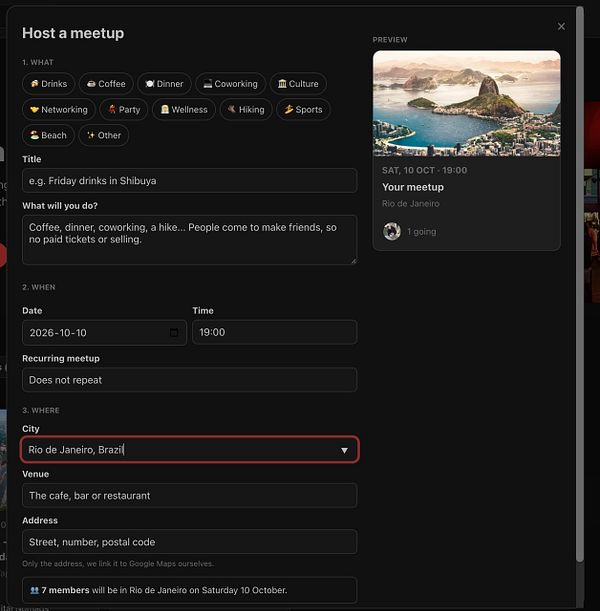Close the Host a meetup dialog

point(561,26)
